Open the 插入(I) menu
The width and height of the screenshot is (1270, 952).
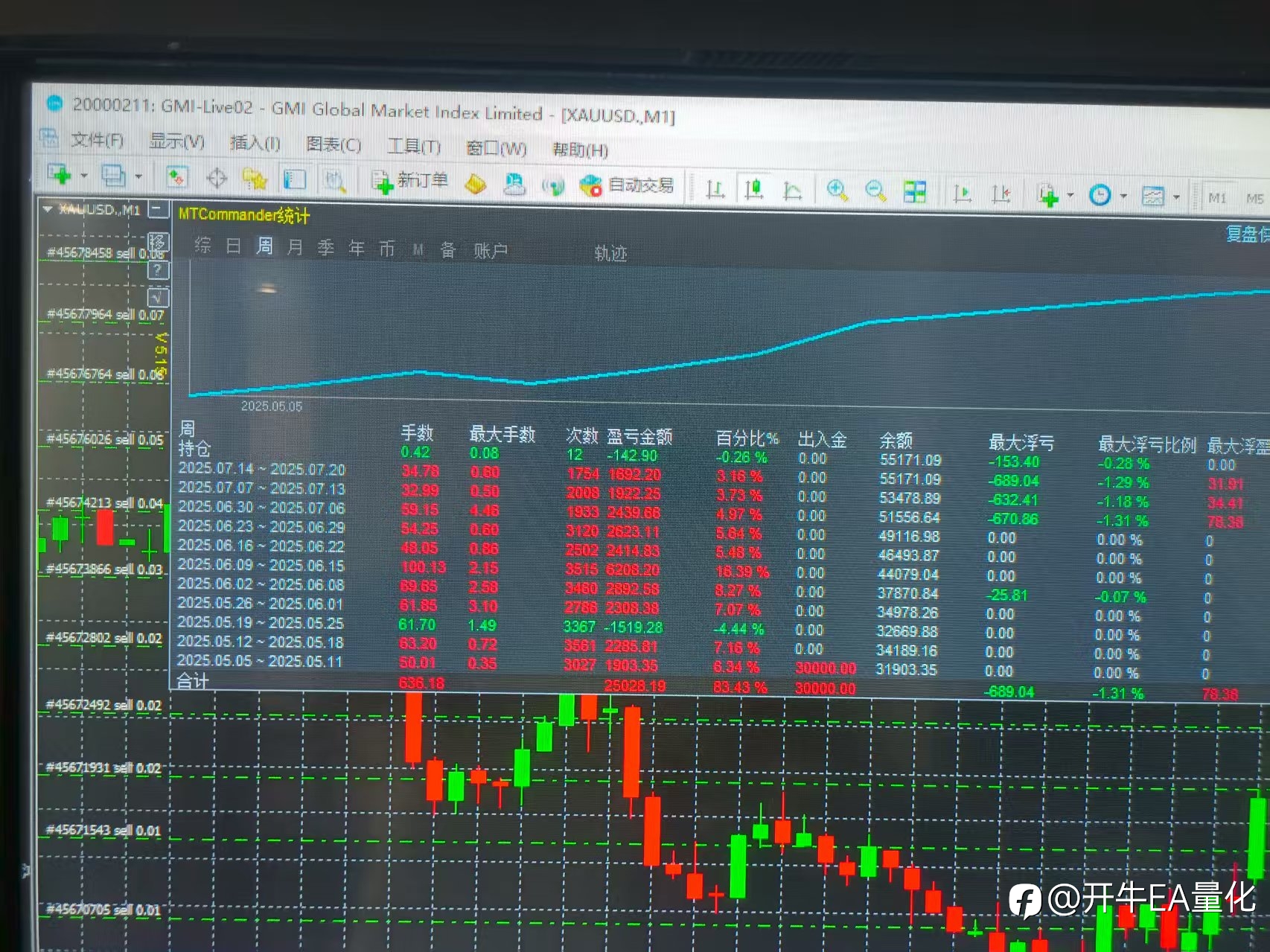coord(255,143)
